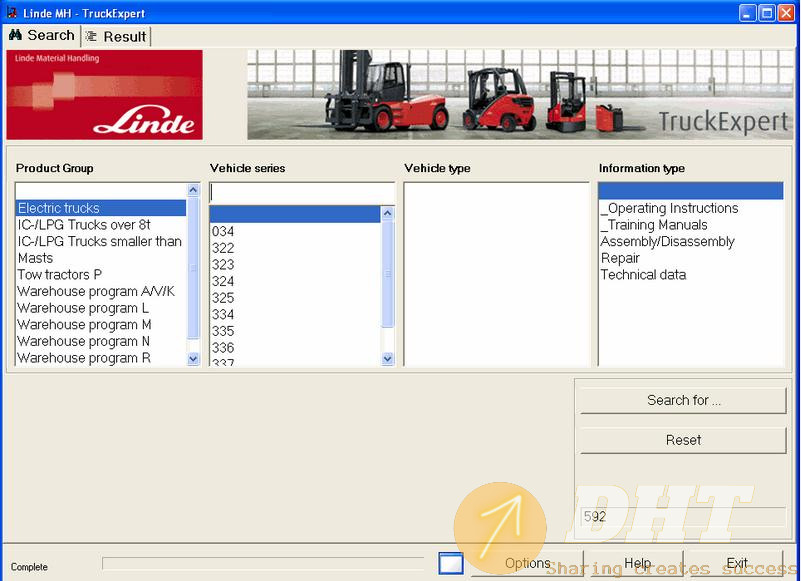801x581 pixels.
Task: Pick Tow tractors P product group
Action: pyautogui.click(x=101, y=275)
